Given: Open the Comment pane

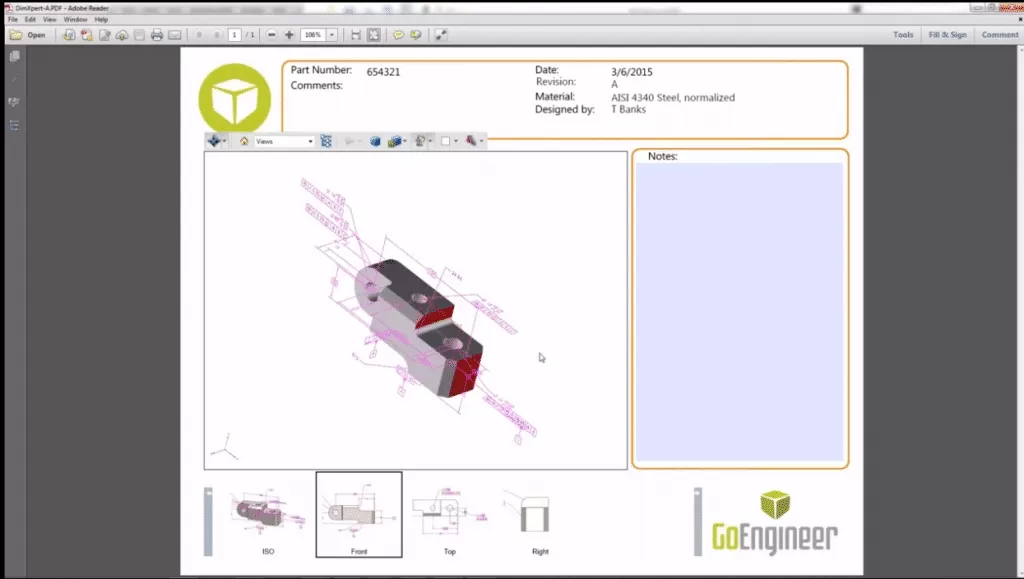Looking at the screenshot, I should (1000, 35).
